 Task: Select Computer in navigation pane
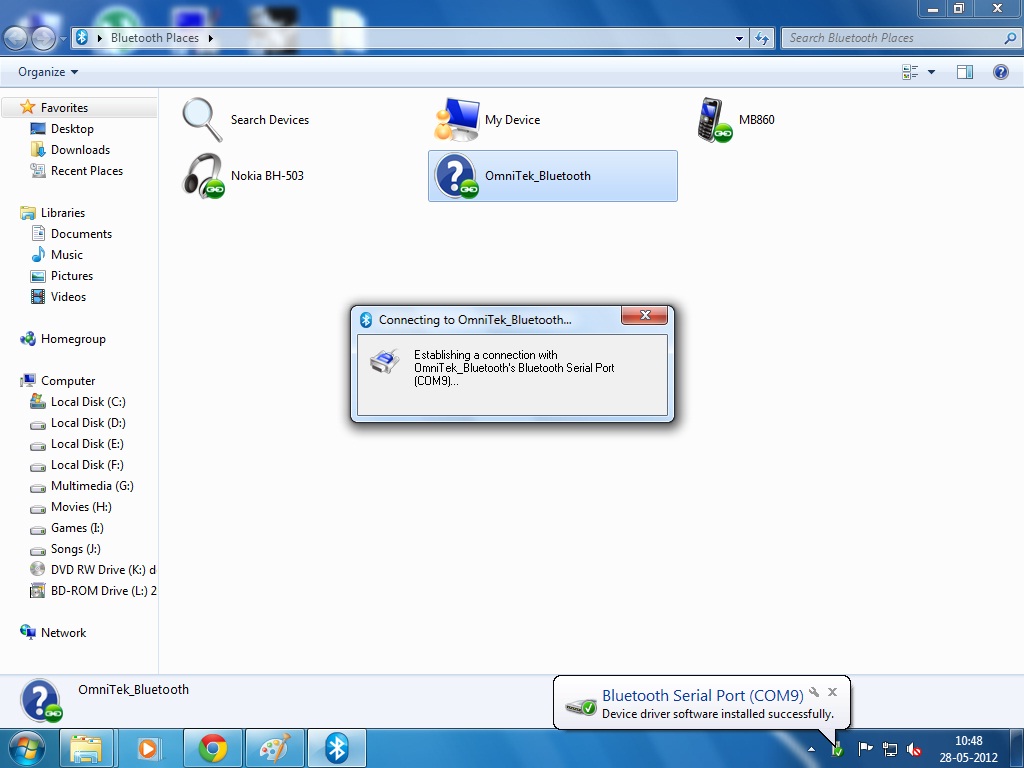[68, 381]
